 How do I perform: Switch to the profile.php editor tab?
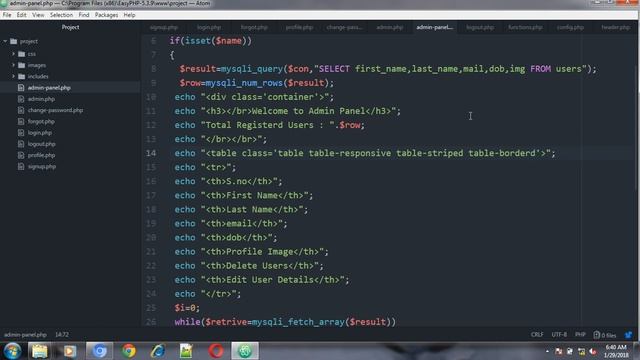point(299,27)
